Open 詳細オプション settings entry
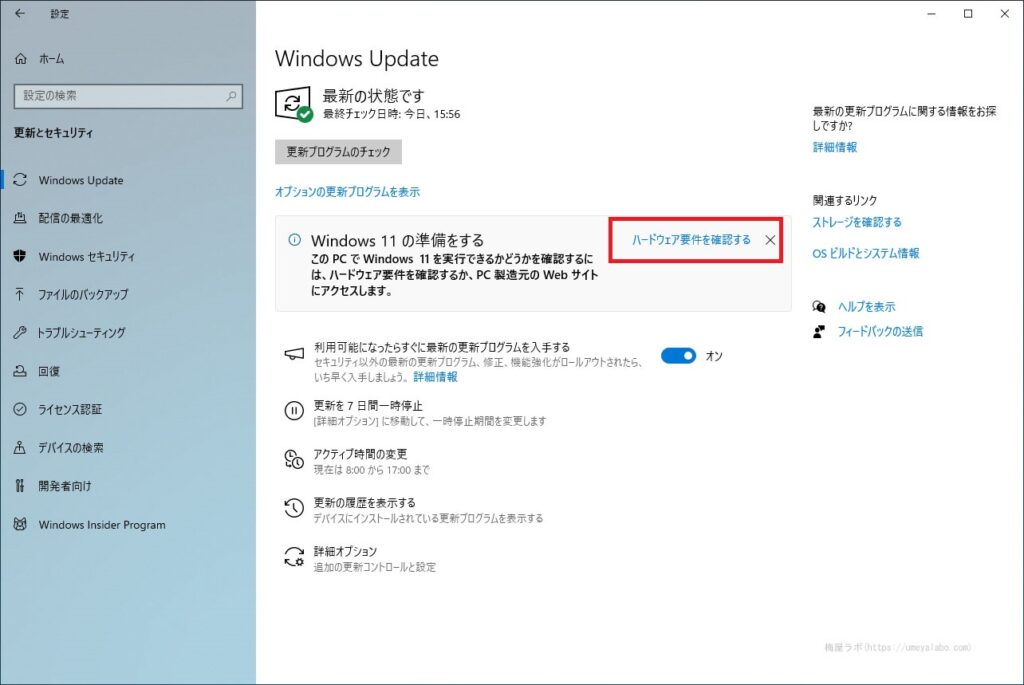This screenshot has width=1024, height=685. click(345, 551)
